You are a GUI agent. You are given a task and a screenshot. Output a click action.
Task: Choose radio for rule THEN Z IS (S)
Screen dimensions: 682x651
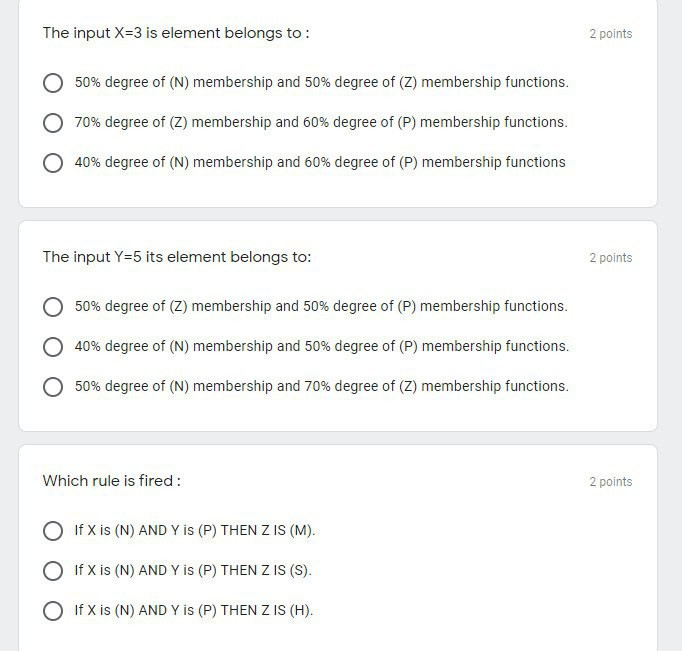tap(53, 571)
